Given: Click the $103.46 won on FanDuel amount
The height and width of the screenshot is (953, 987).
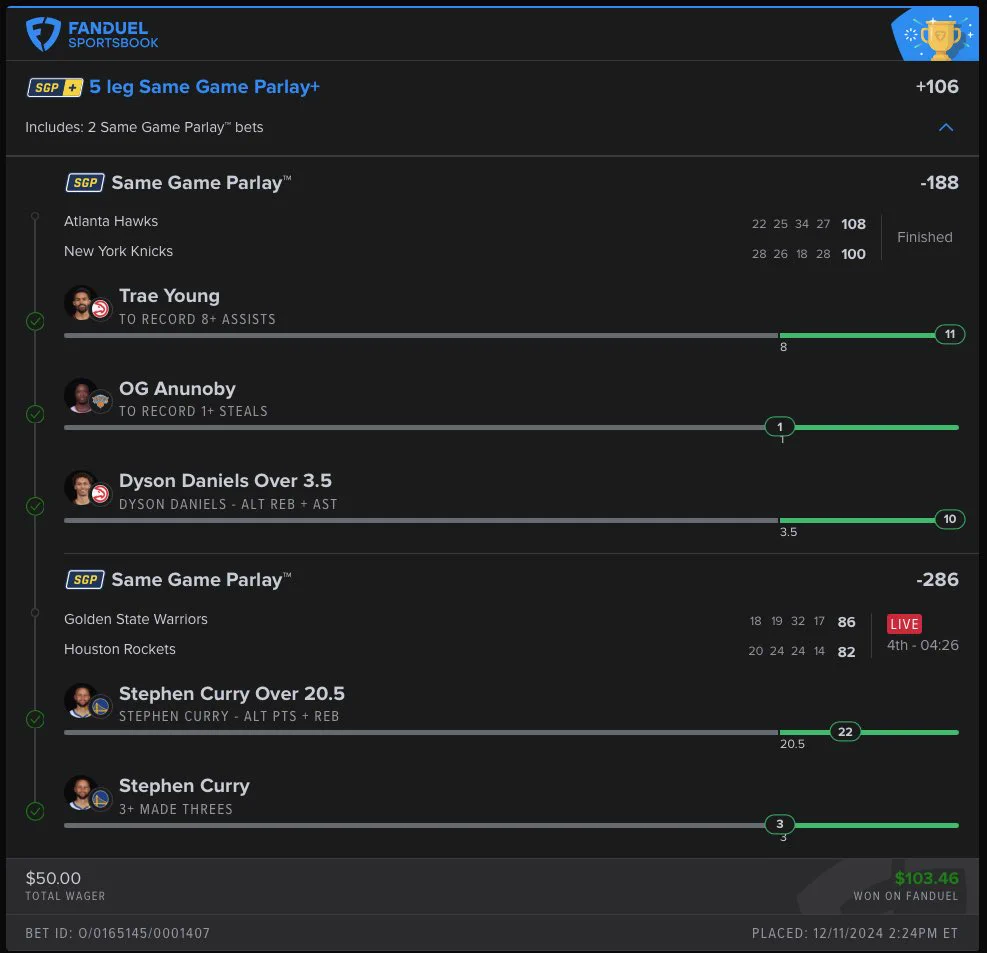Looking at the screenshot, I should [927, 878].
